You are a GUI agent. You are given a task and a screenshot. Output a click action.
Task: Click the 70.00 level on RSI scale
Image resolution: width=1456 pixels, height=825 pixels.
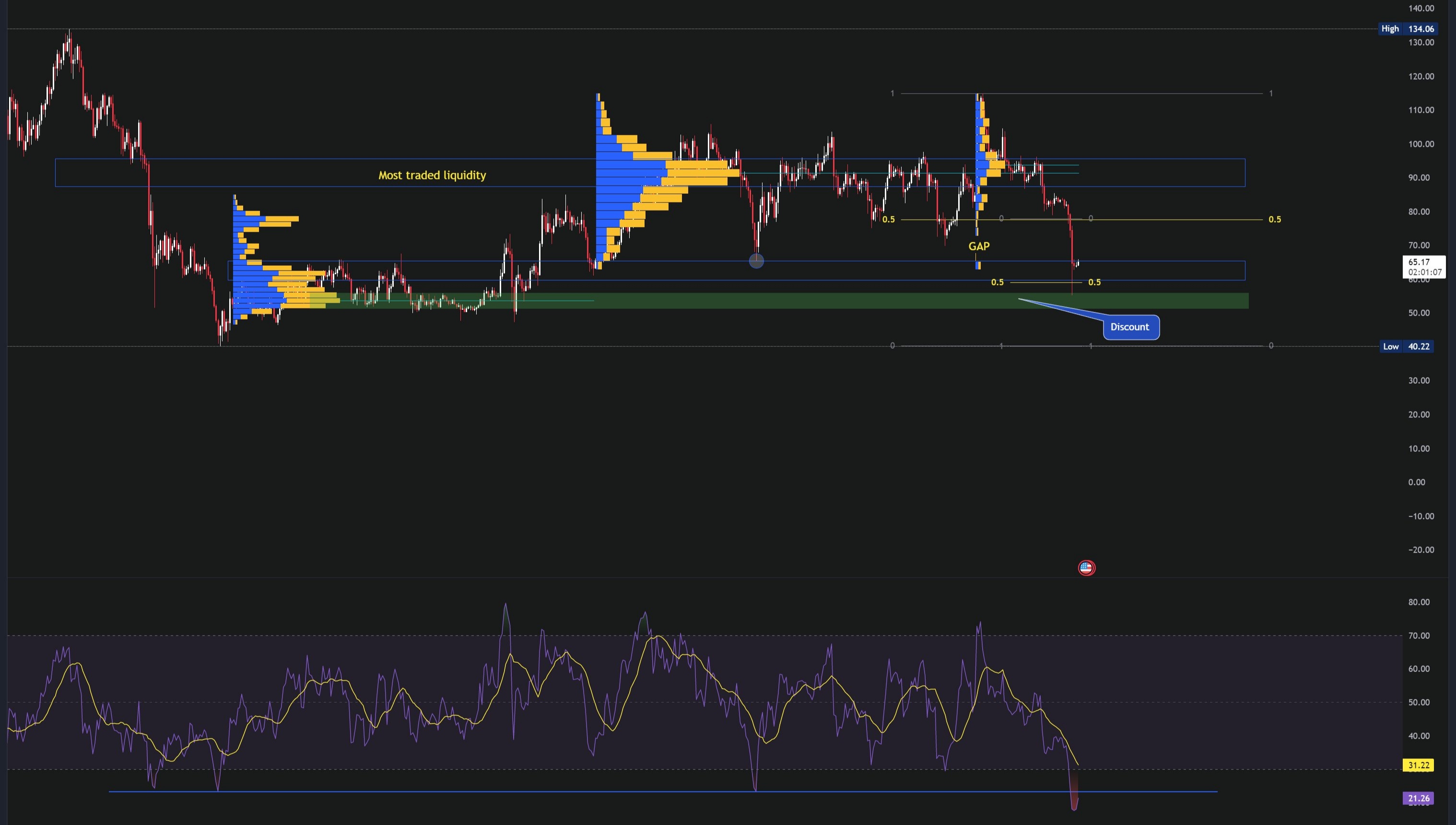tap(1418, 636)
